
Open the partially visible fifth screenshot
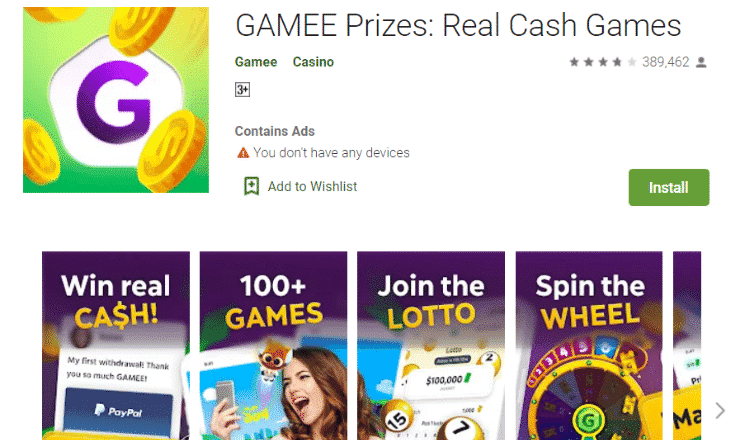pyautogui.click(x=687, y=346)
